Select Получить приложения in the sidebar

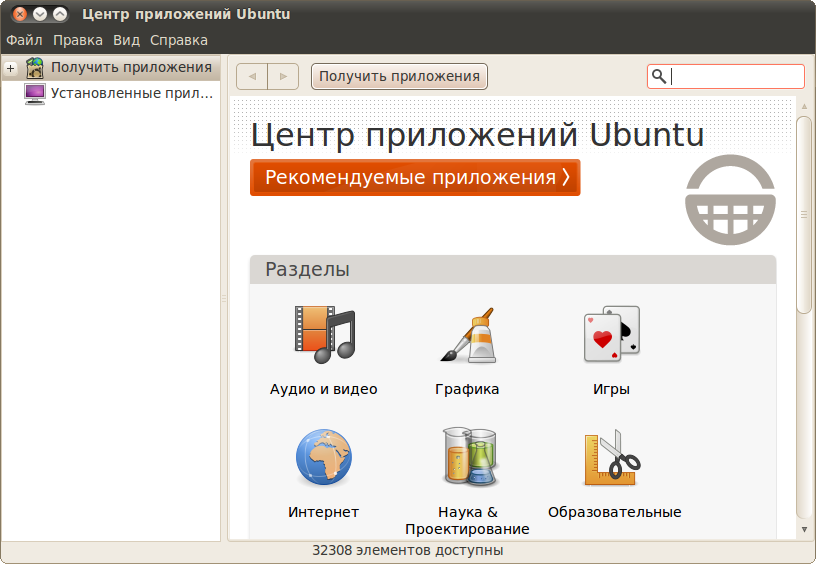(111, 68)
